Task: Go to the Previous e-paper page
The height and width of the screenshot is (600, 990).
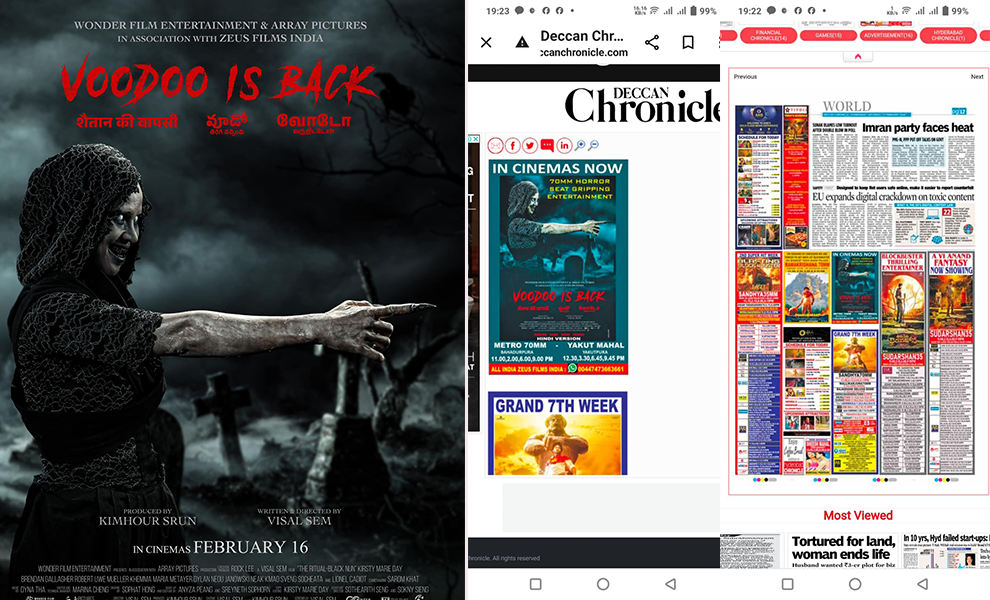Action: pyautogui.click(x=745, y=77)
